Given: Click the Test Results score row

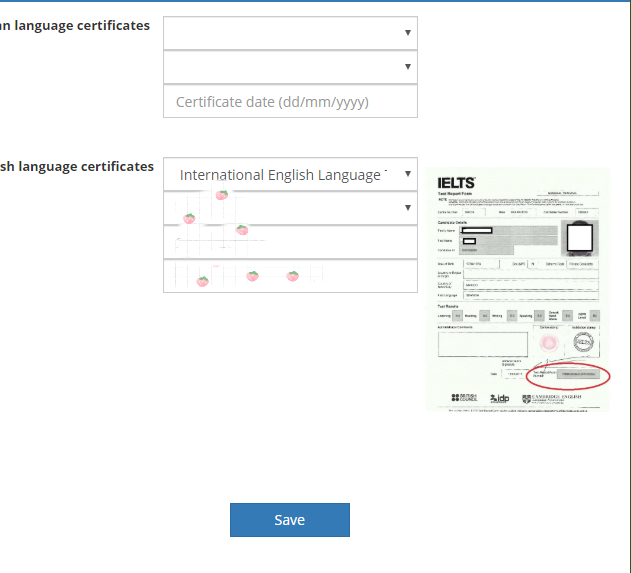Looking at the screenshot, I should click(518, 314).
